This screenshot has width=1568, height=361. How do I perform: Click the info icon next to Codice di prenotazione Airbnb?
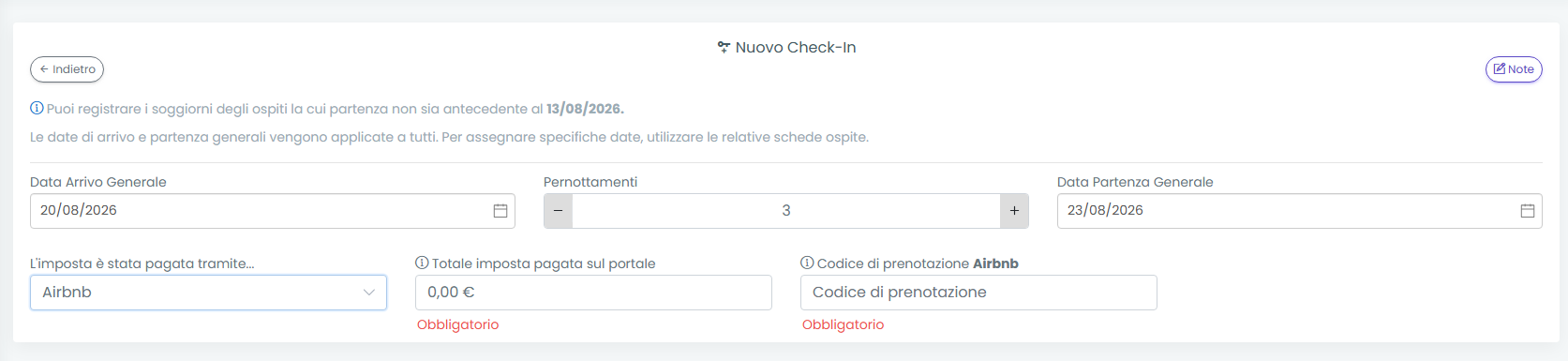pyautogui.click(x=807, y=263)
